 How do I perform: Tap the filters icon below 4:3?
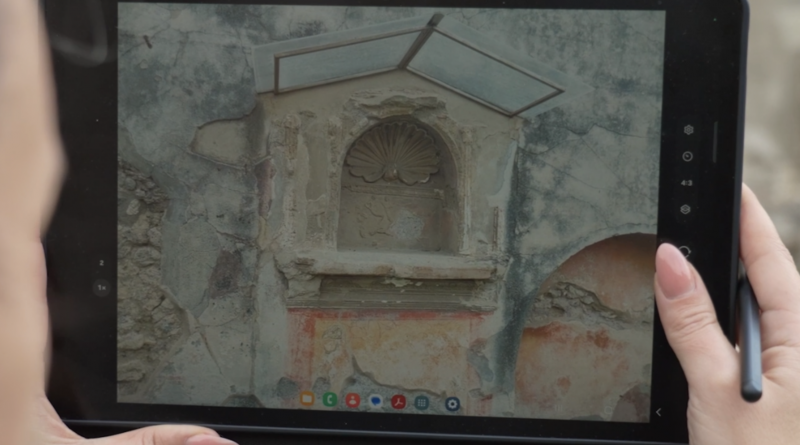click(686, 209)
